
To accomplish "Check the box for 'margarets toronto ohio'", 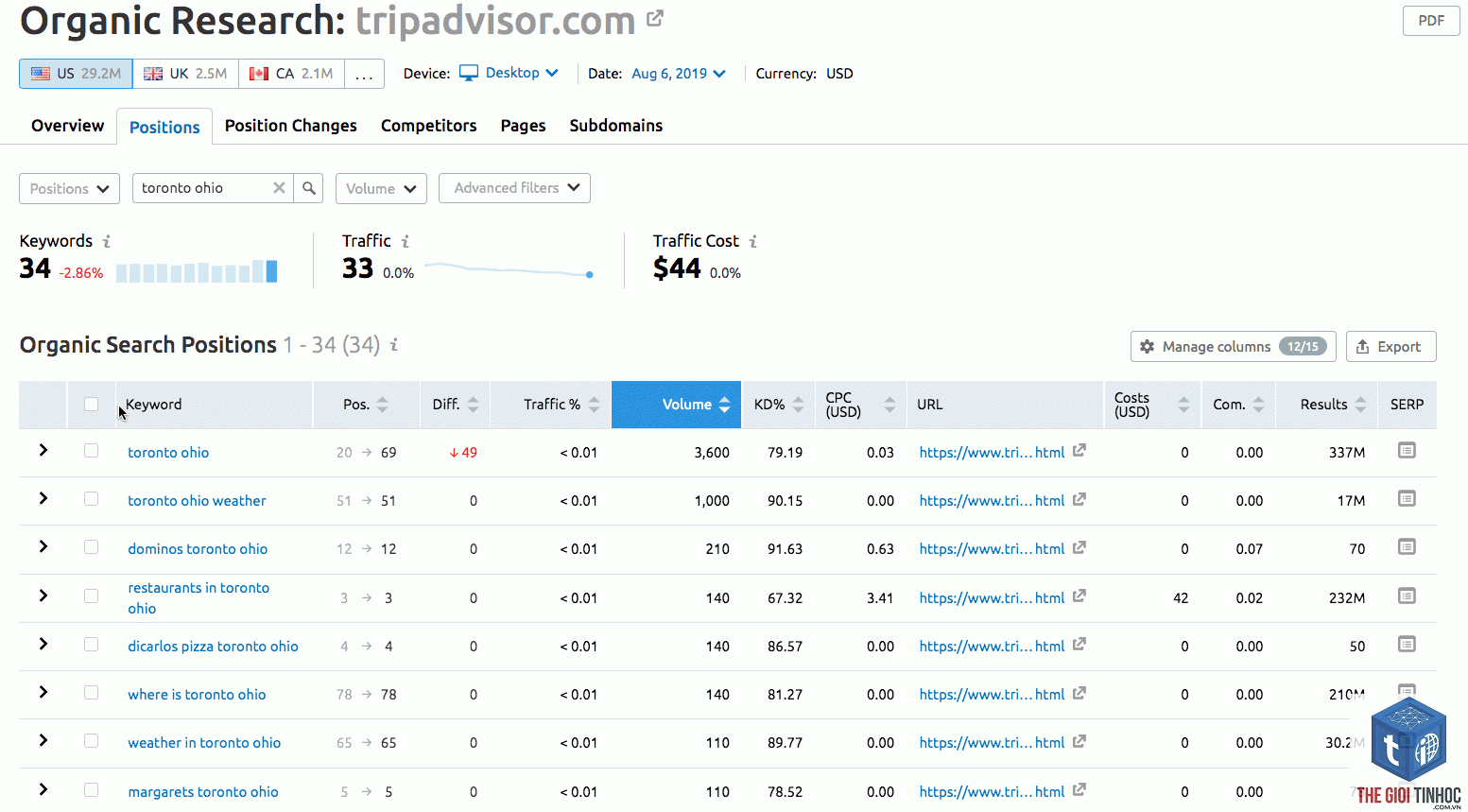I will pyautogui.click(x=91, y=790).
